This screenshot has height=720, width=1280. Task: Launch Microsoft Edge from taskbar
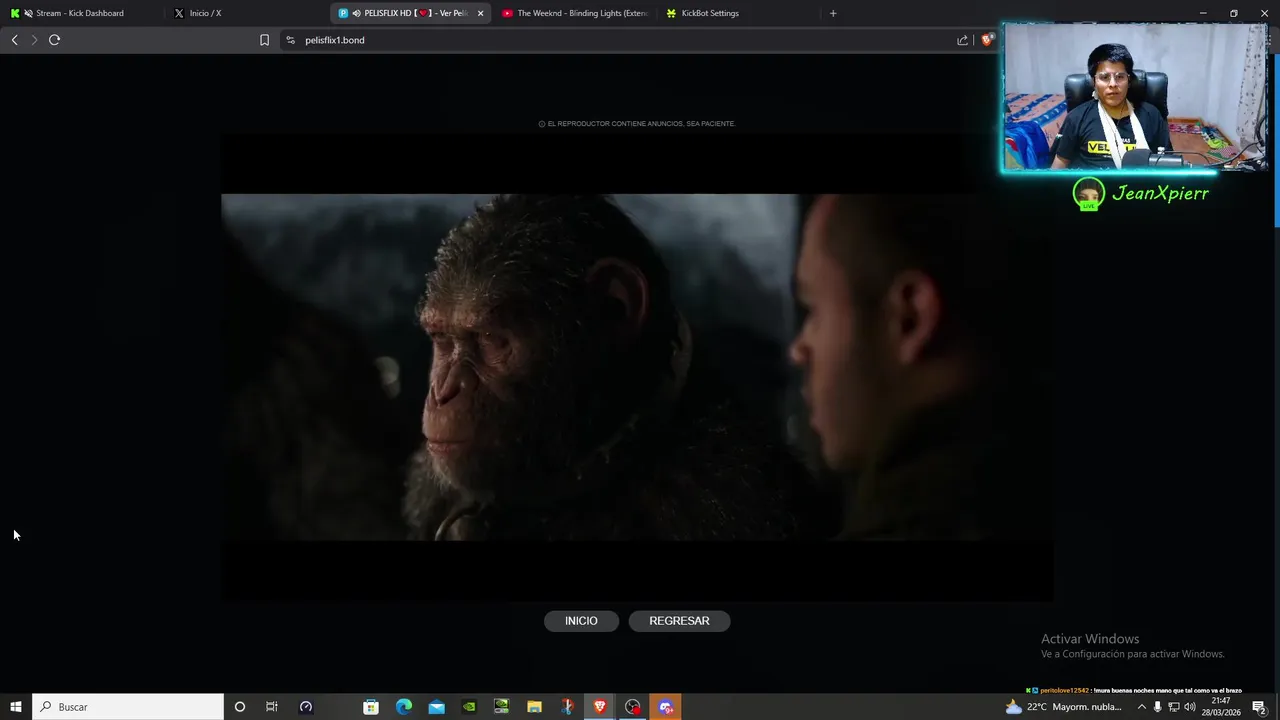pos(404,707)
